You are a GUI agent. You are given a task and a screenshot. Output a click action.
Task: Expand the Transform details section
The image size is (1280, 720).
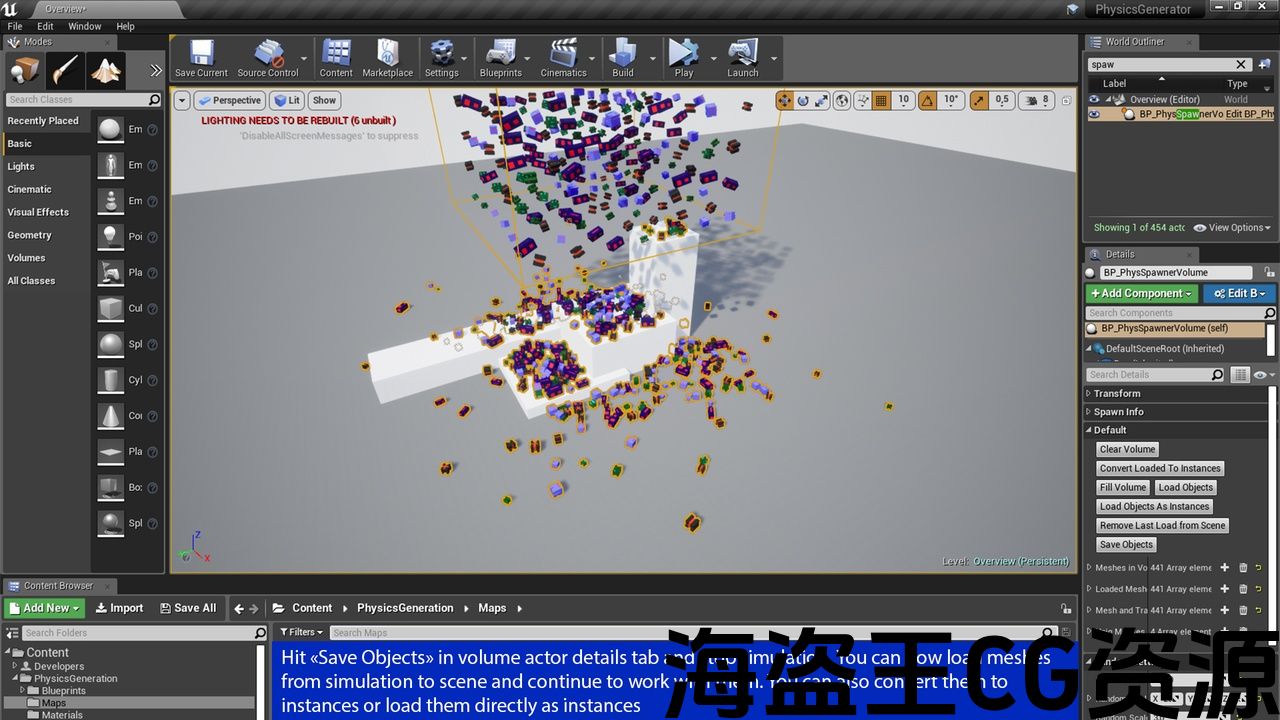click(1117, 393)
